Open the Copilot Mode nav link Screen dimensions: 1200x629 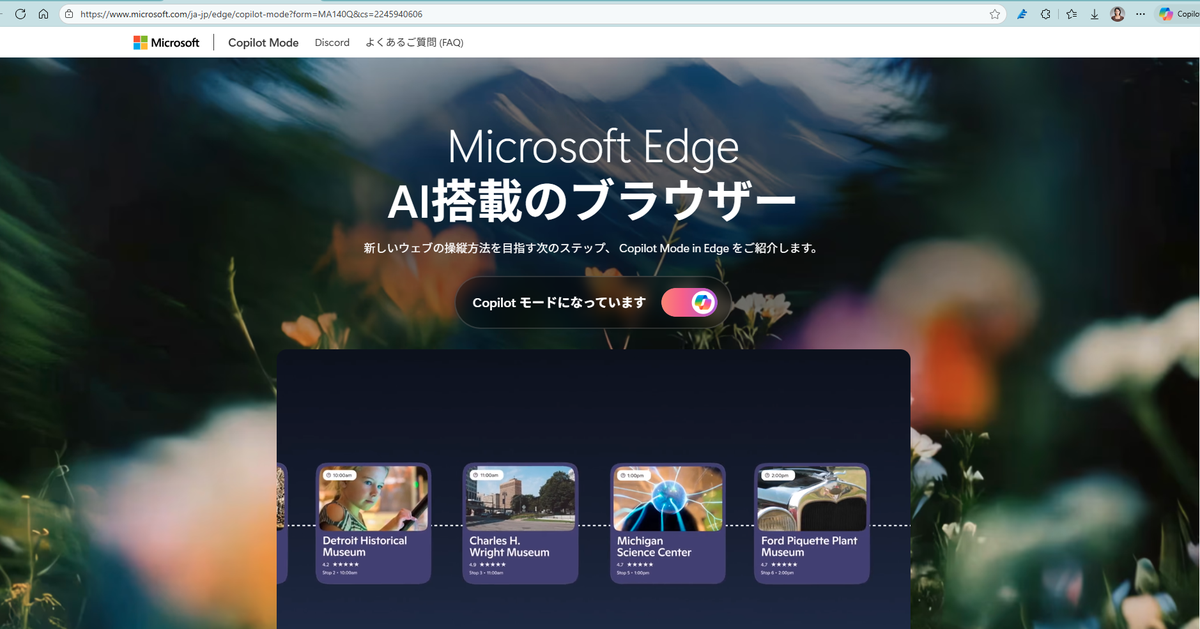[x=263, y=43]
